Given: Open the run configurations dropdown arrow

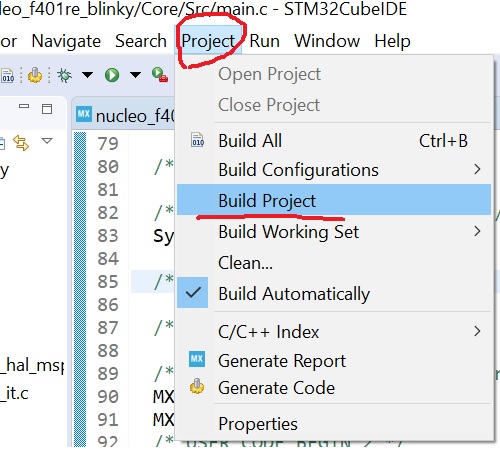Looking at the screenshot, I should [x=135, y=75].
